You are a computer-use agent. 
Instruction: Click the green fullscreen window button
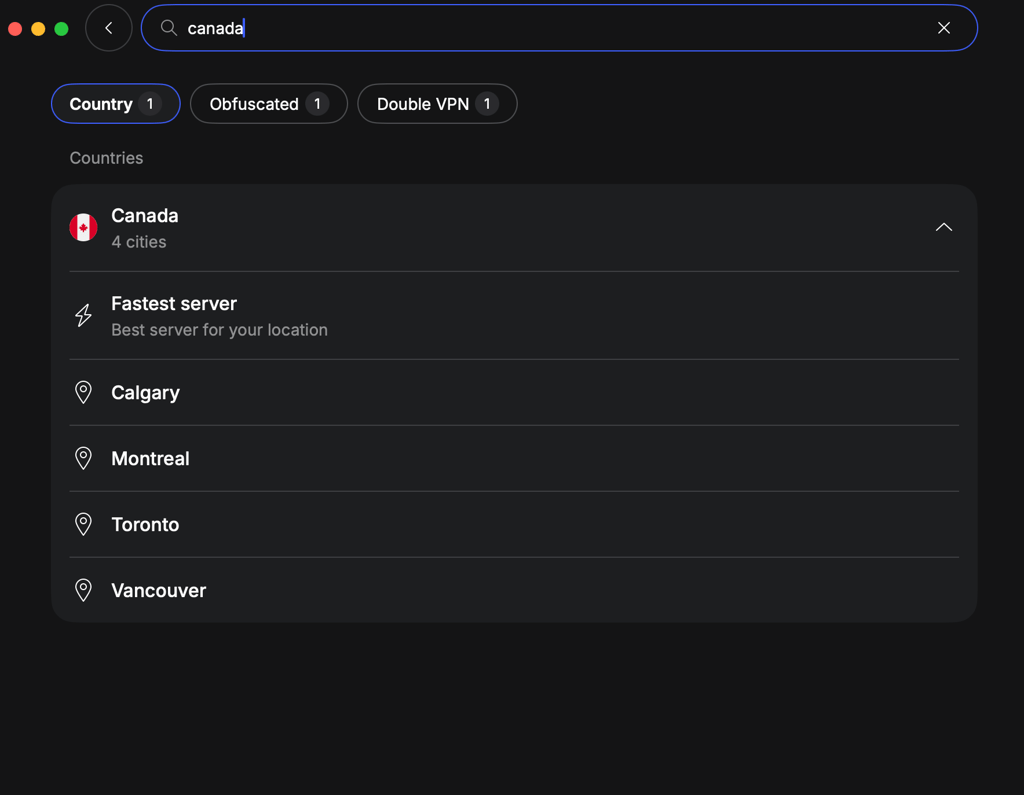click(61, 29)
